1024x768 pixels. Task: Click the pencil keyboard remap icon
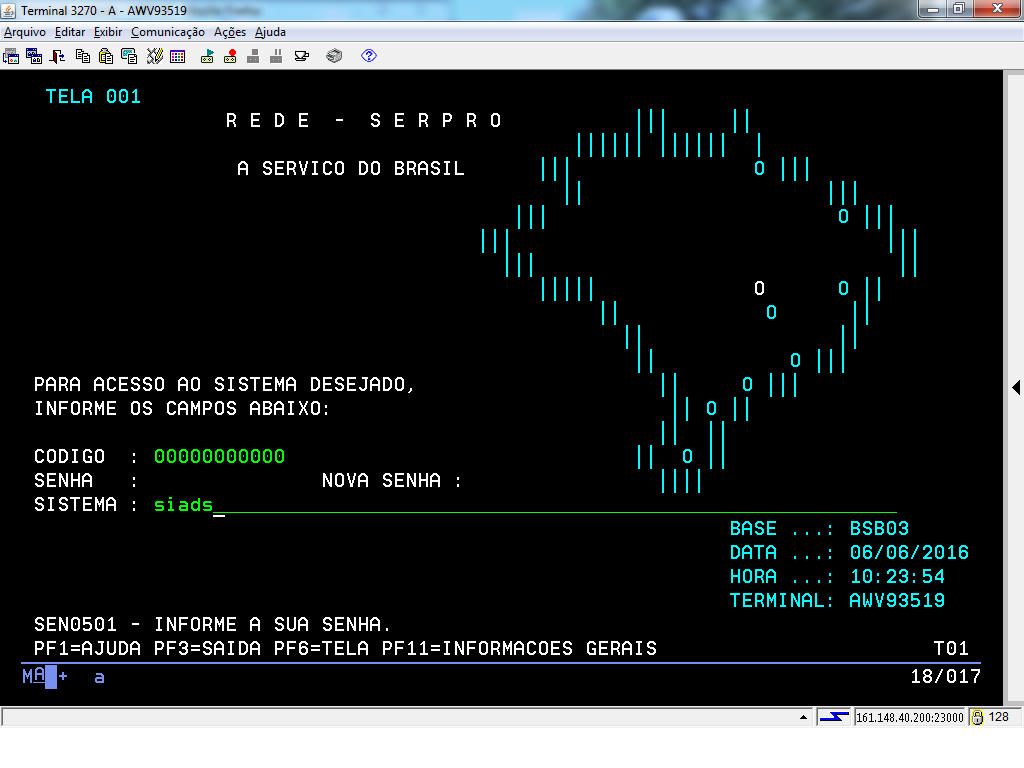[155, 56]
